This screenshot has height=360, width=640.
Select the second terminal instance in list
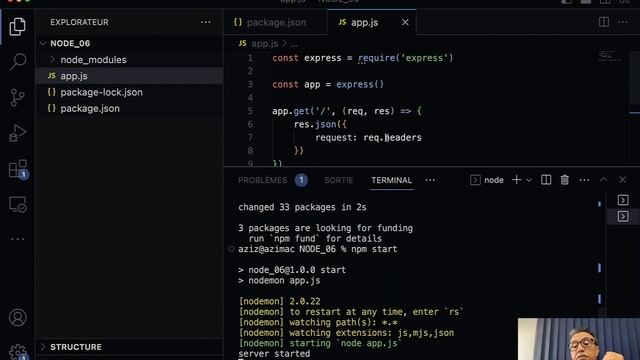tap(623, 216)
